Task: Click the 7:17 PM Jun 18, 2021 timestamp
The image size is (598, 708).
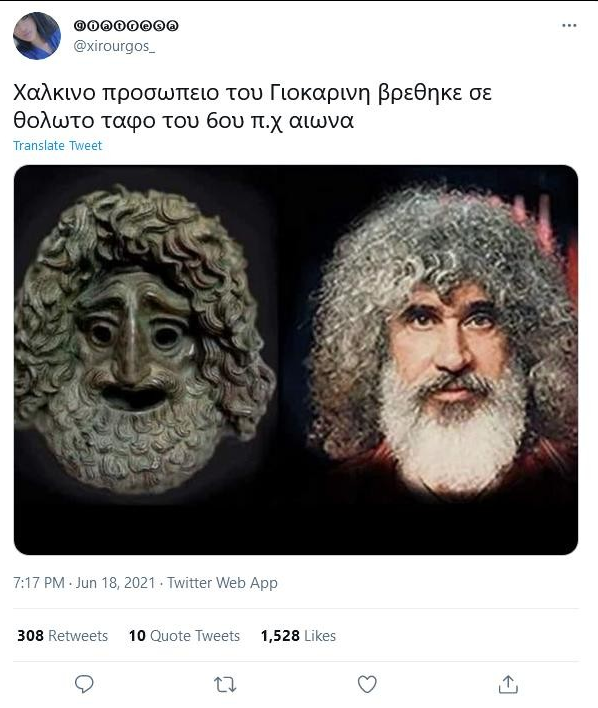Action: 84,583
